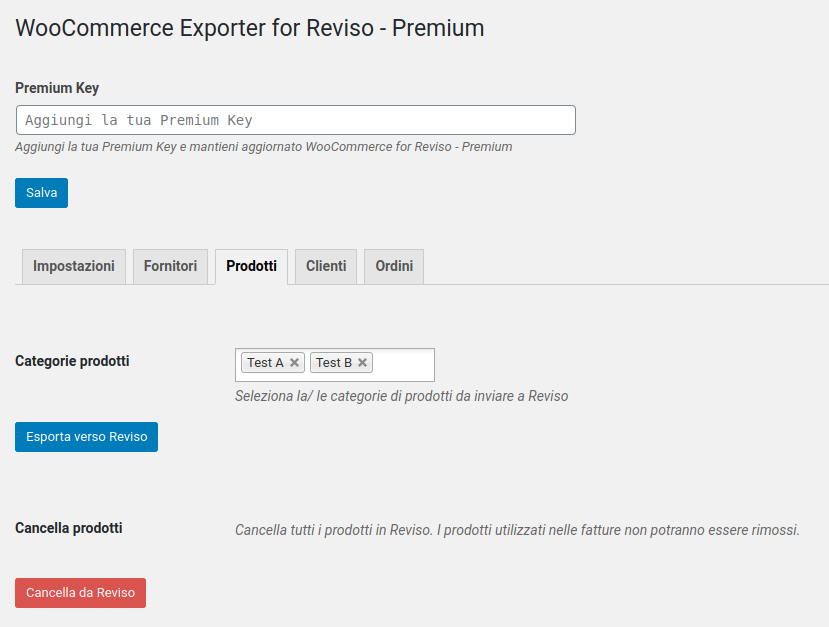The image size is (829, 627).
Task: Click the Premium Key label
Action: (57, 88)
